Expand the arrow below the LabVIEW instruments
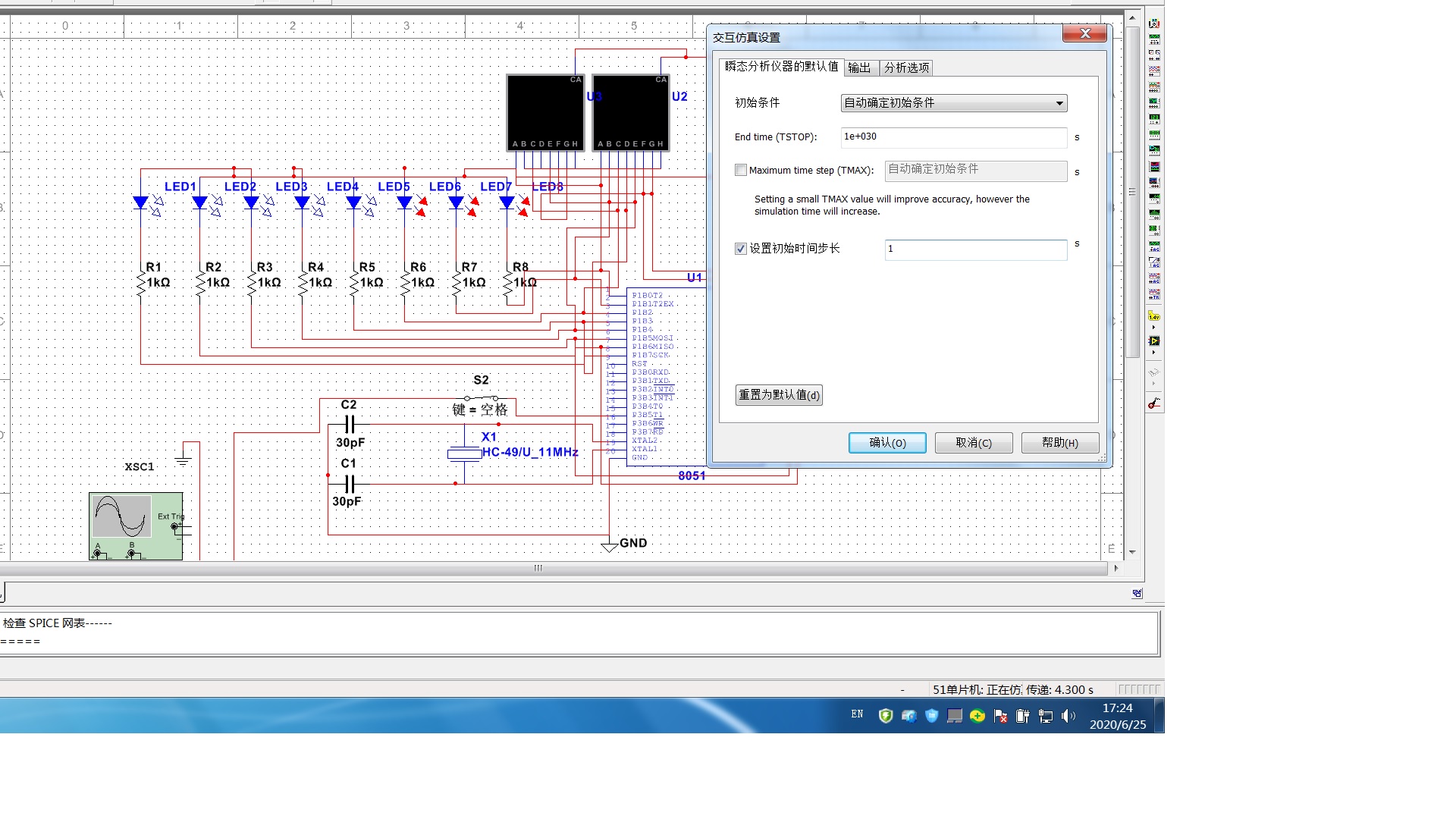 click(1154, 353)
